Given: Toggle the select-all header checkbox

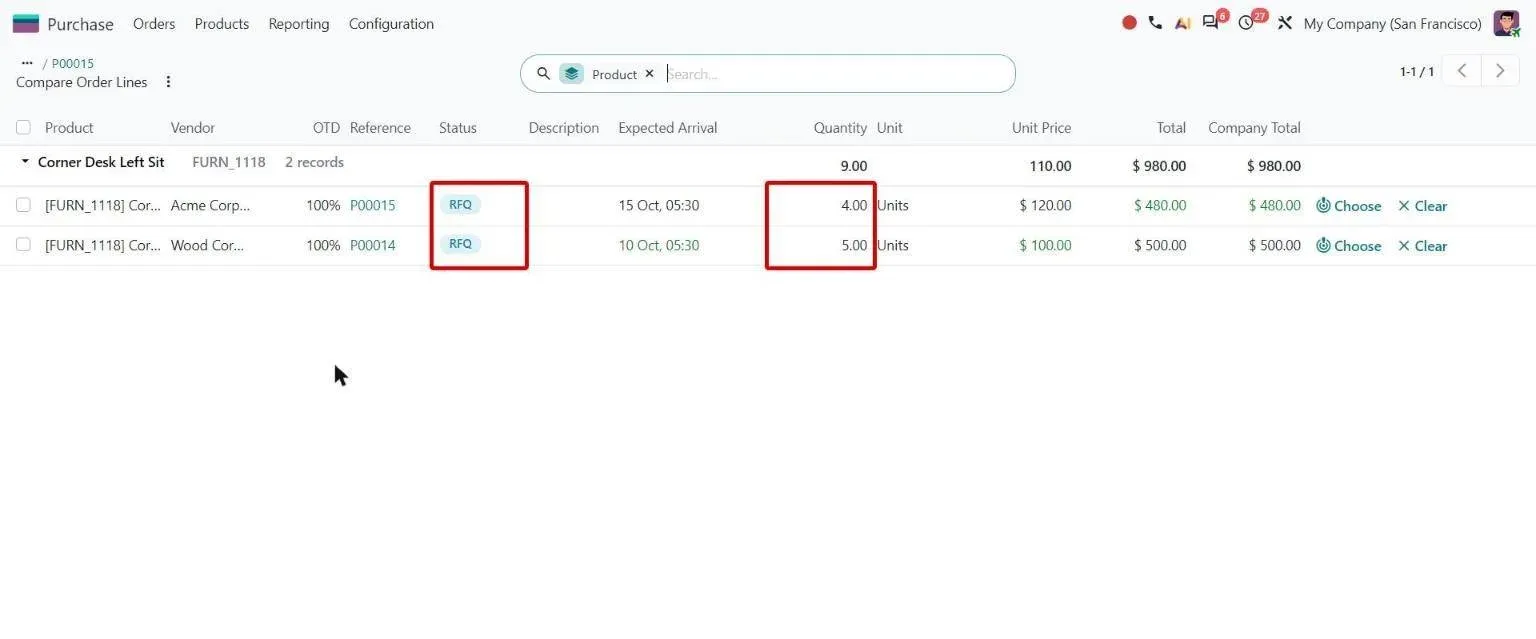Looking at the screenshot, I should tap(23, 128).
